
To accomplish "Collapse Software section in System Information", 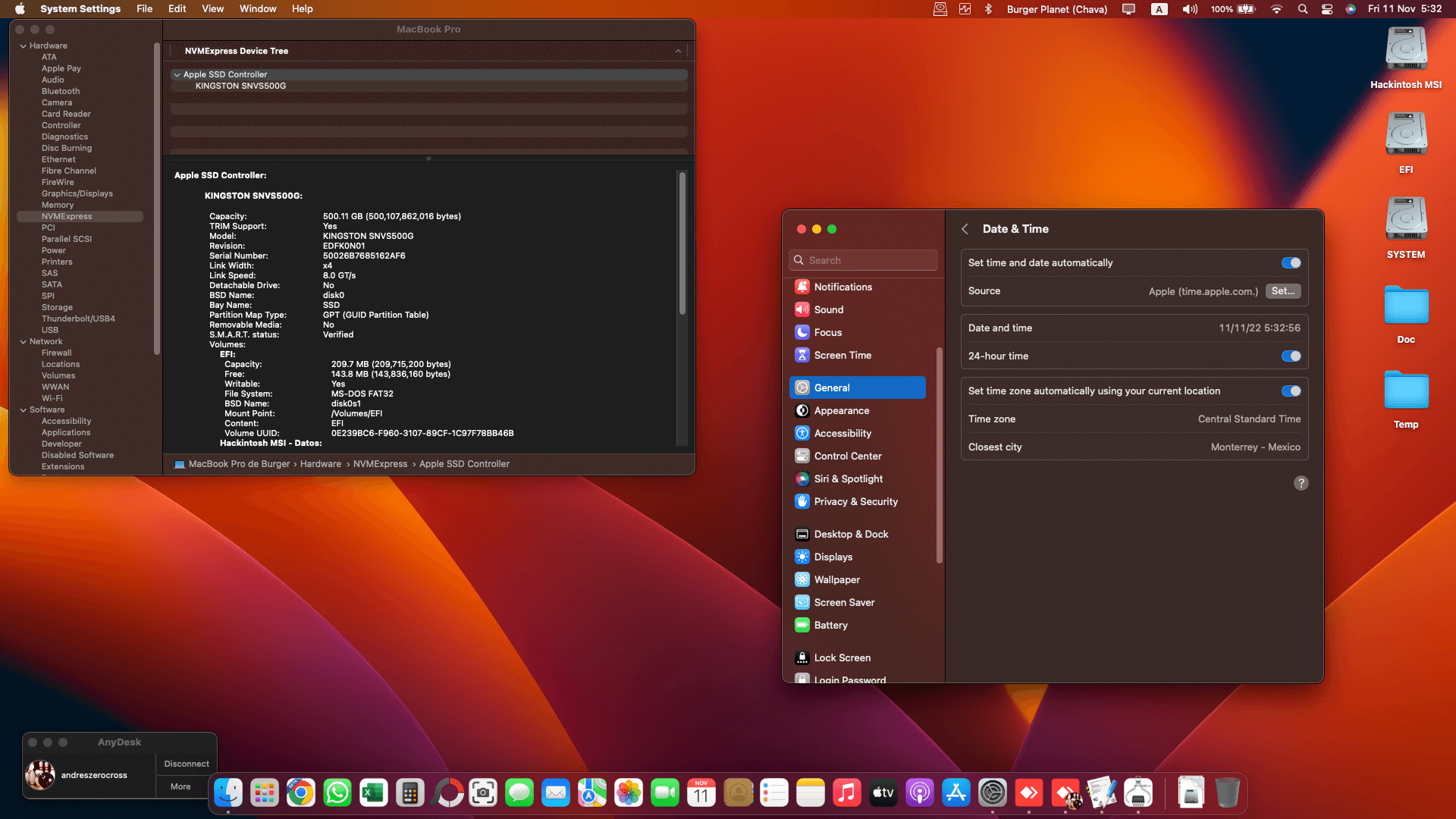I will pyautogui.click(x=24, y=410).
